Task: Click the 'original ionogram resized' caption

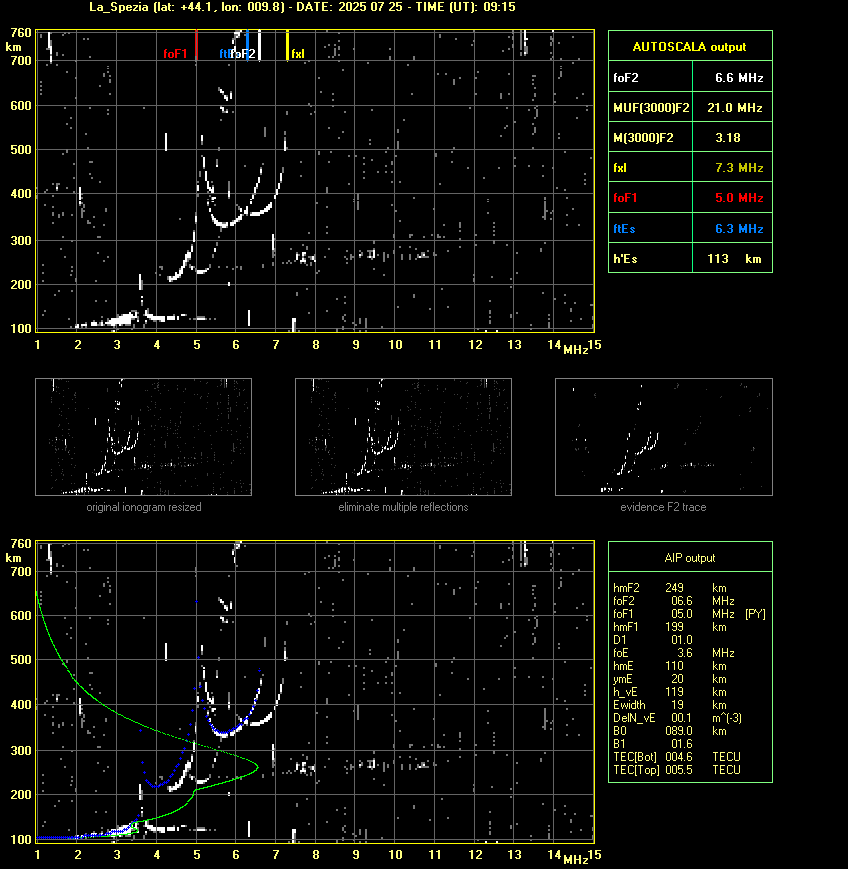Action: pyautogui.click(x=144, y=507)
